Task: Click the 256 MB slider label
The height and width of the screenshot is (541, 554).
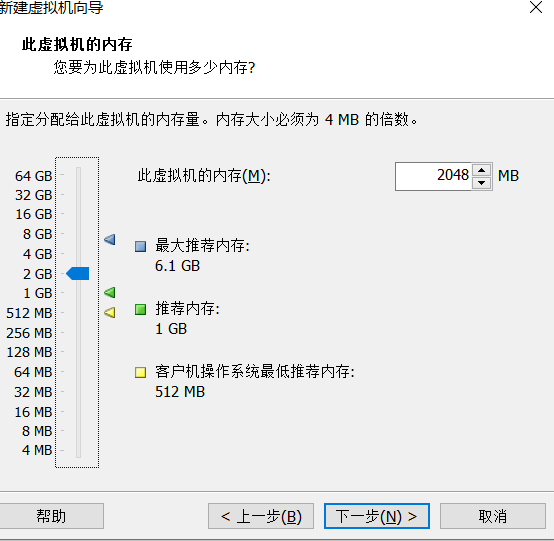Action: [x=29, y=333]
